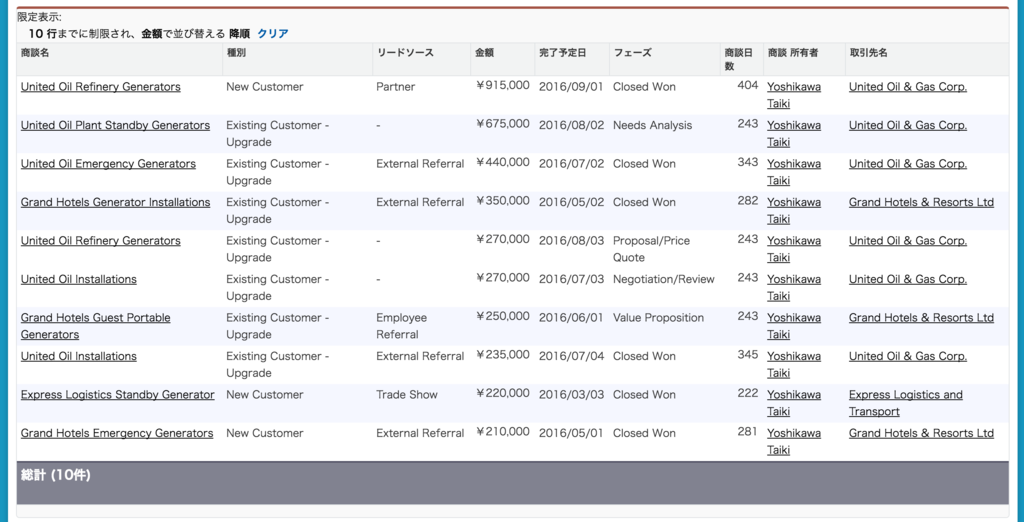Select the Trade Show lead source cell
1024x522 pixels.
tap(407, 395)
